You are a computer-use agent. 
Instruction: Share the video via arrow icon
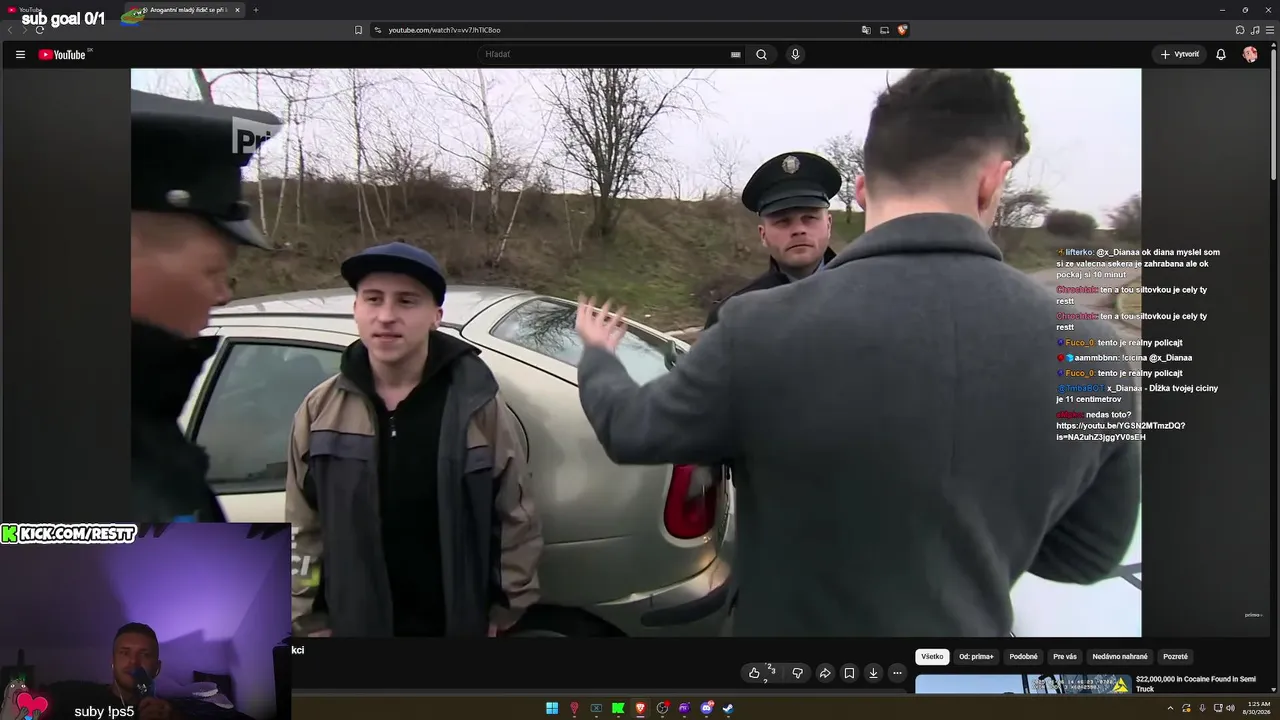[x=825, y=673]
